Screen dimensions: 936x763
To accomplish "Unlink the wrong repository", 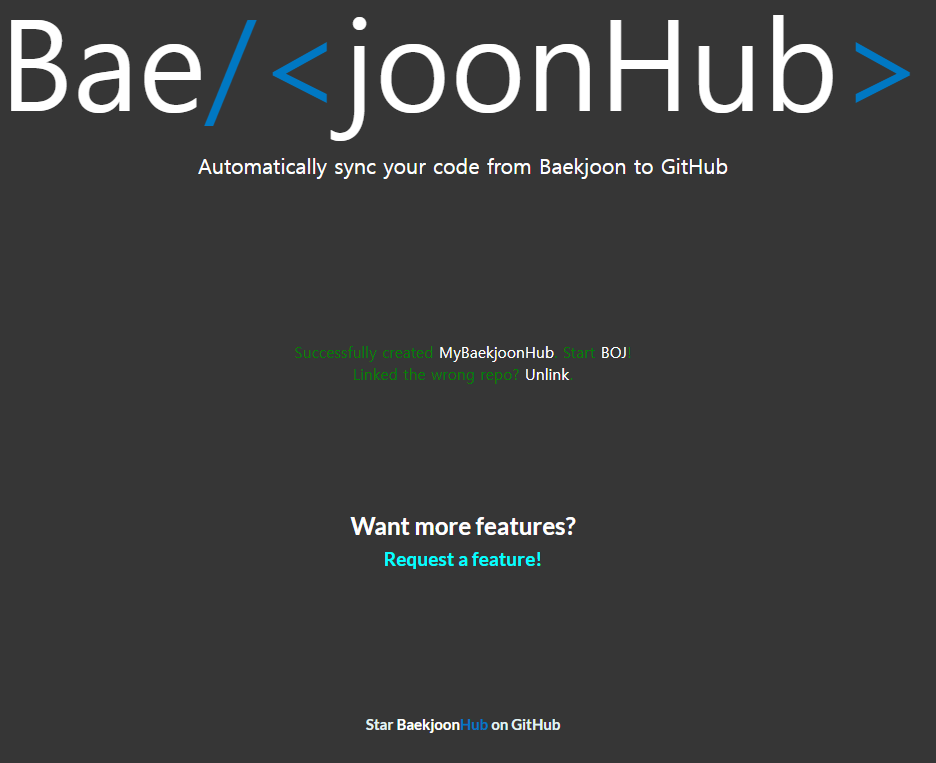I will click(547, 375).
